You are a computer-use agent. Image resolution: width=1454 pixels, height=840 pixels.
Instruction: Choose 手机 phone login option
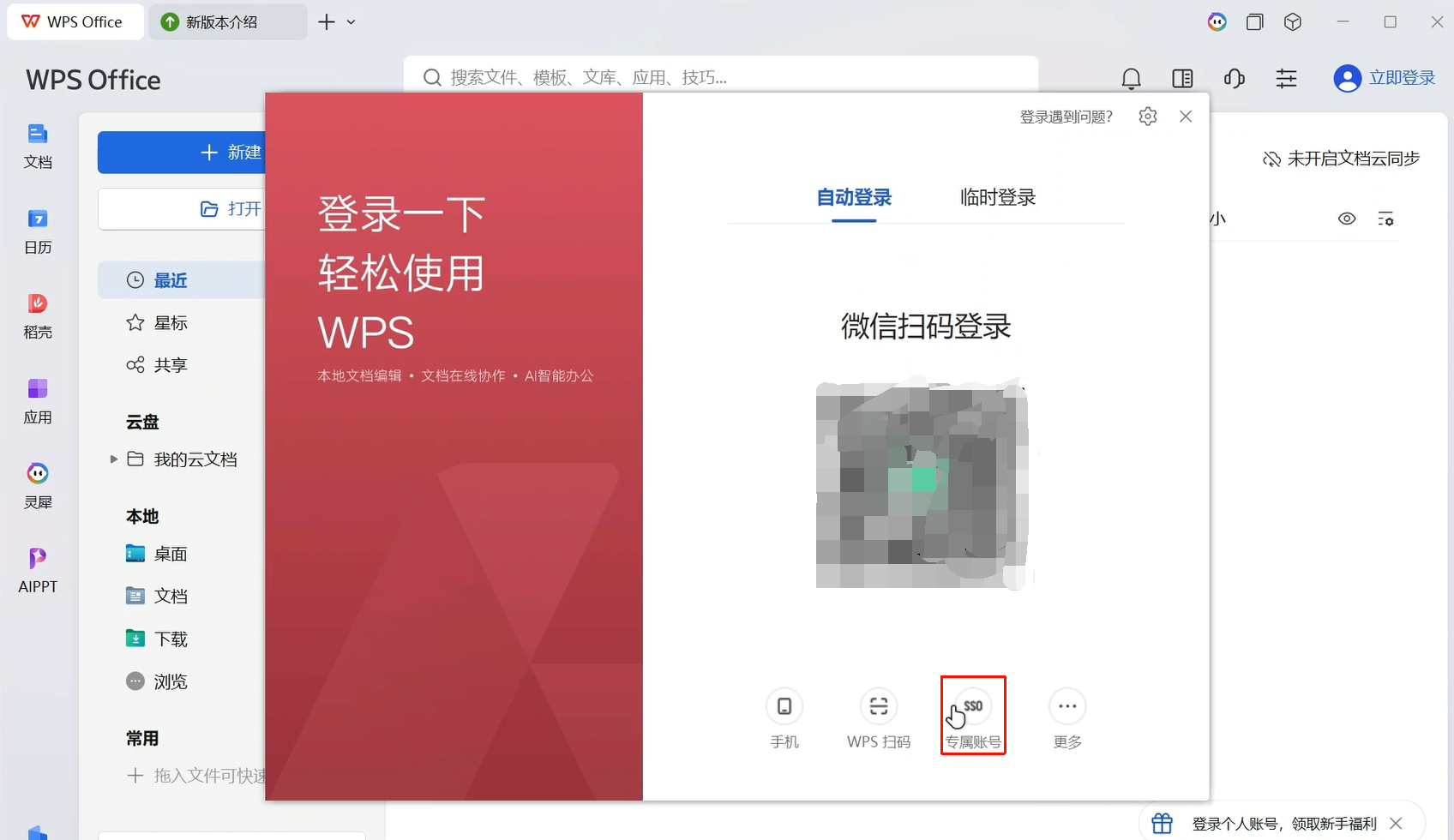click(x=784, y=719)
